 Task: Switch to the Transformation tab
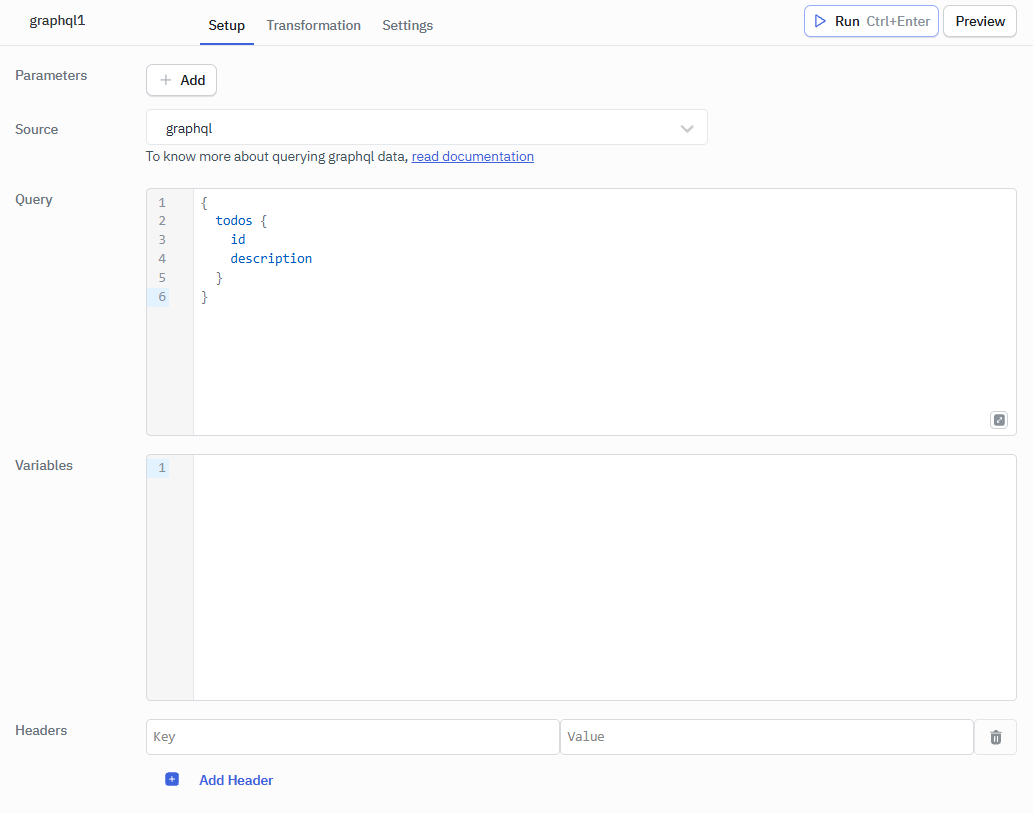pyautogui.click(x=313, y=25)
